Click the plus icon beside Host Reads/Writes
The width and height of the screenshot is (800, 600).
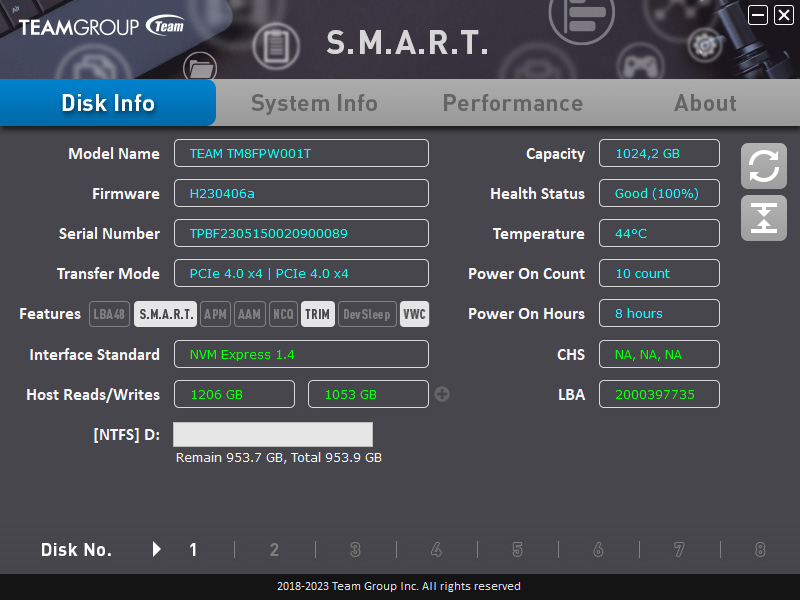(442, 394)
